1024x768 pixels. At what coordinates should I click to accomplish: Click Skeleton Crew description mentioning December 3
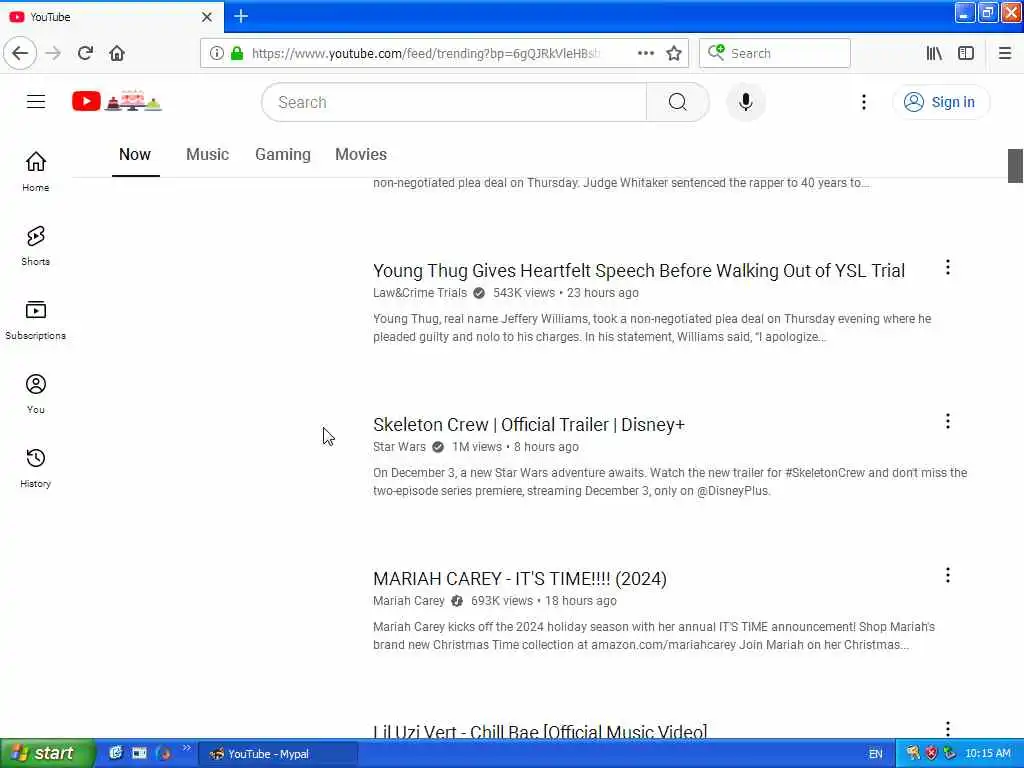tap(670, 481)
